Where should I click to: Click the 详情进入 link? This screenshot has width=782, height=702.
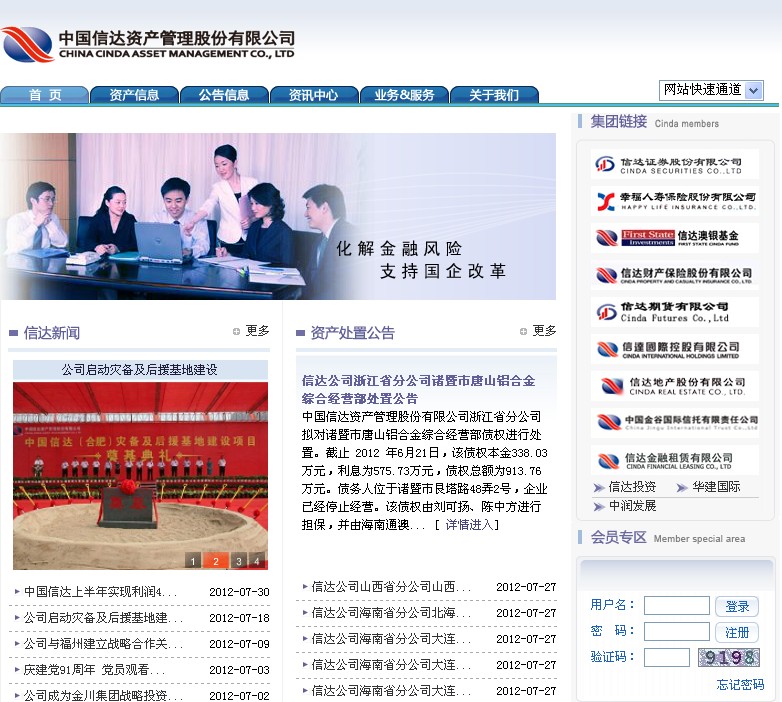click(469, 525)
